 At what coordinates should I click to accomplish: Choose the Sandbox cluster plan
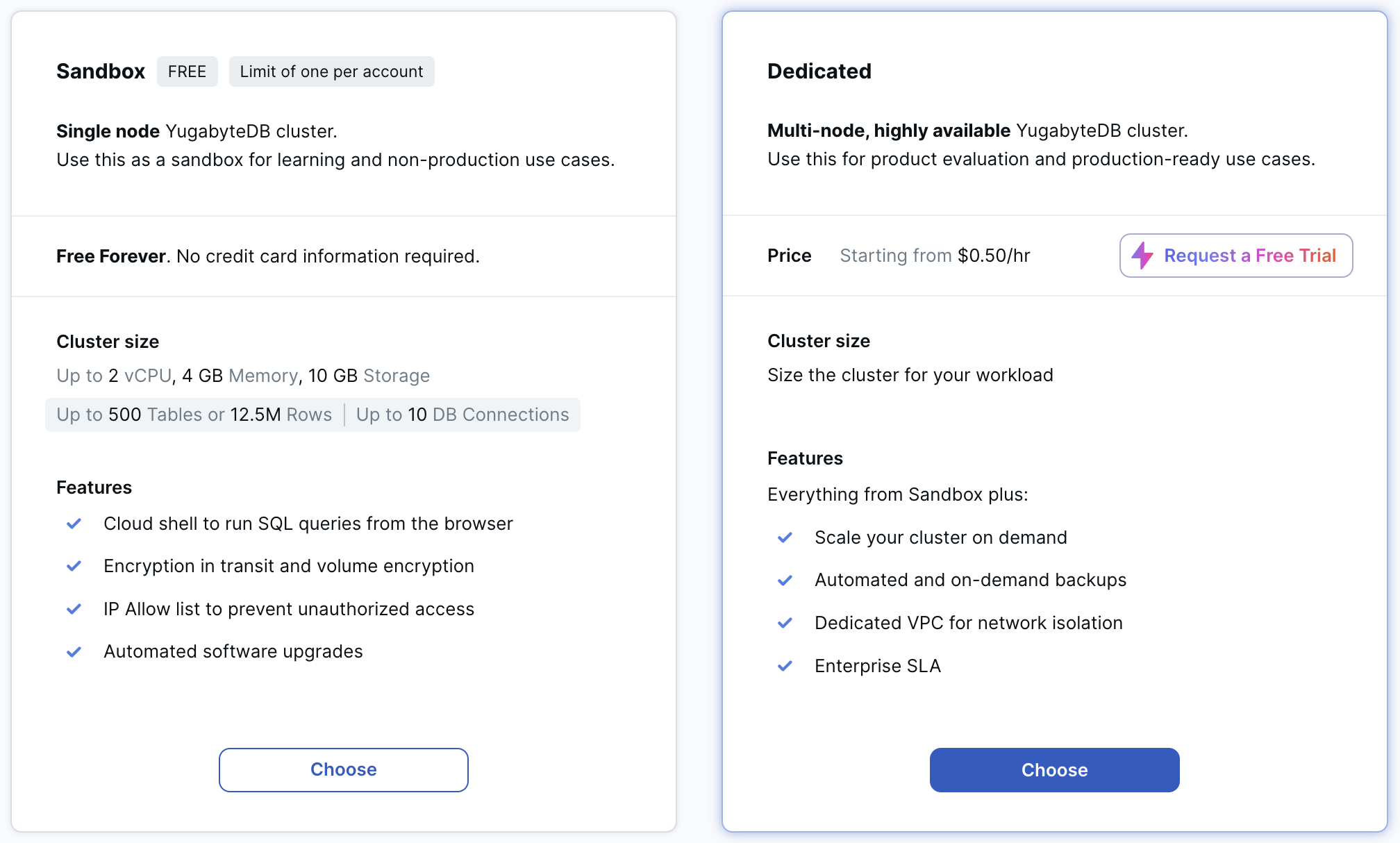coord(344,769)
